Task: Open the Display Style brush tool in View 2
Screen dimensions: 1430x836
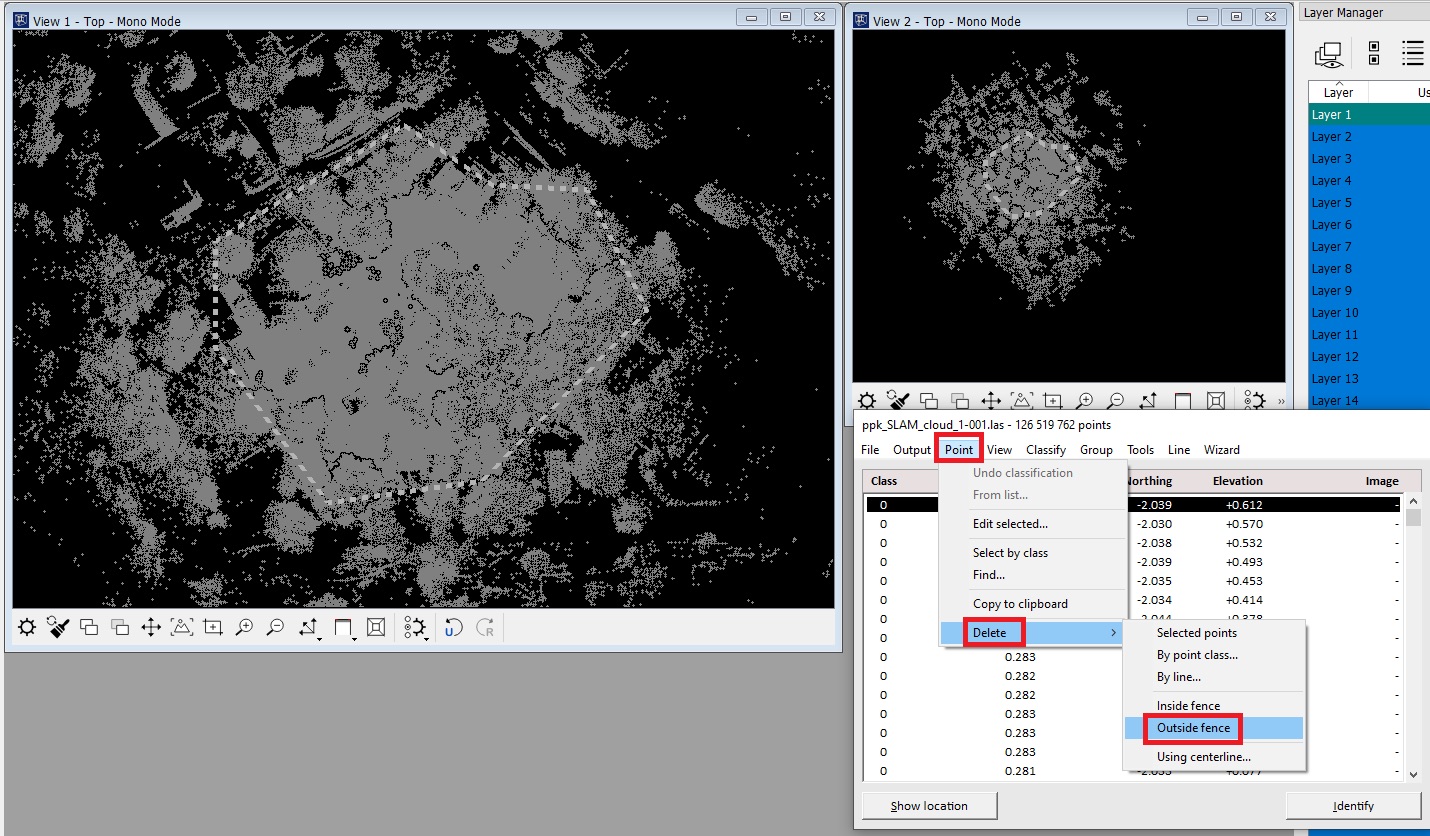Action: (899, 400)
